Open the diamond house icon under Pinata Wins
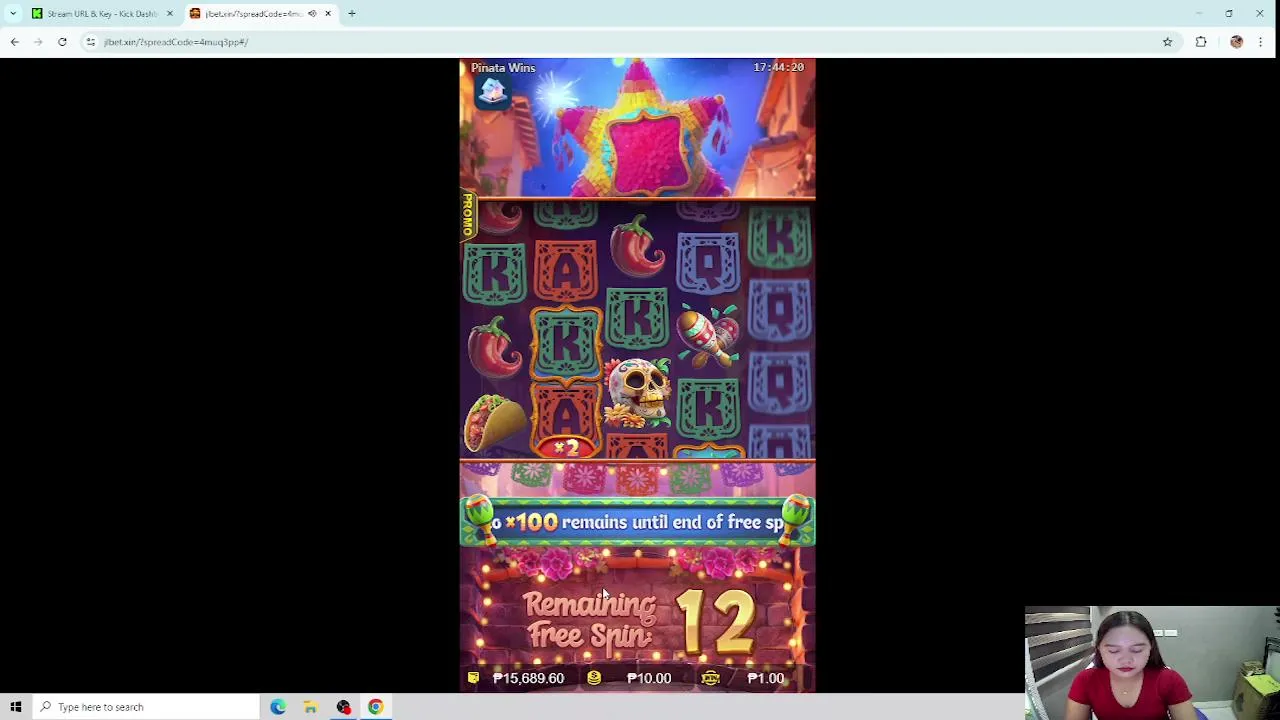This screenshot has width=1280, height=720. pyautogui.click(x=492, y=91)
